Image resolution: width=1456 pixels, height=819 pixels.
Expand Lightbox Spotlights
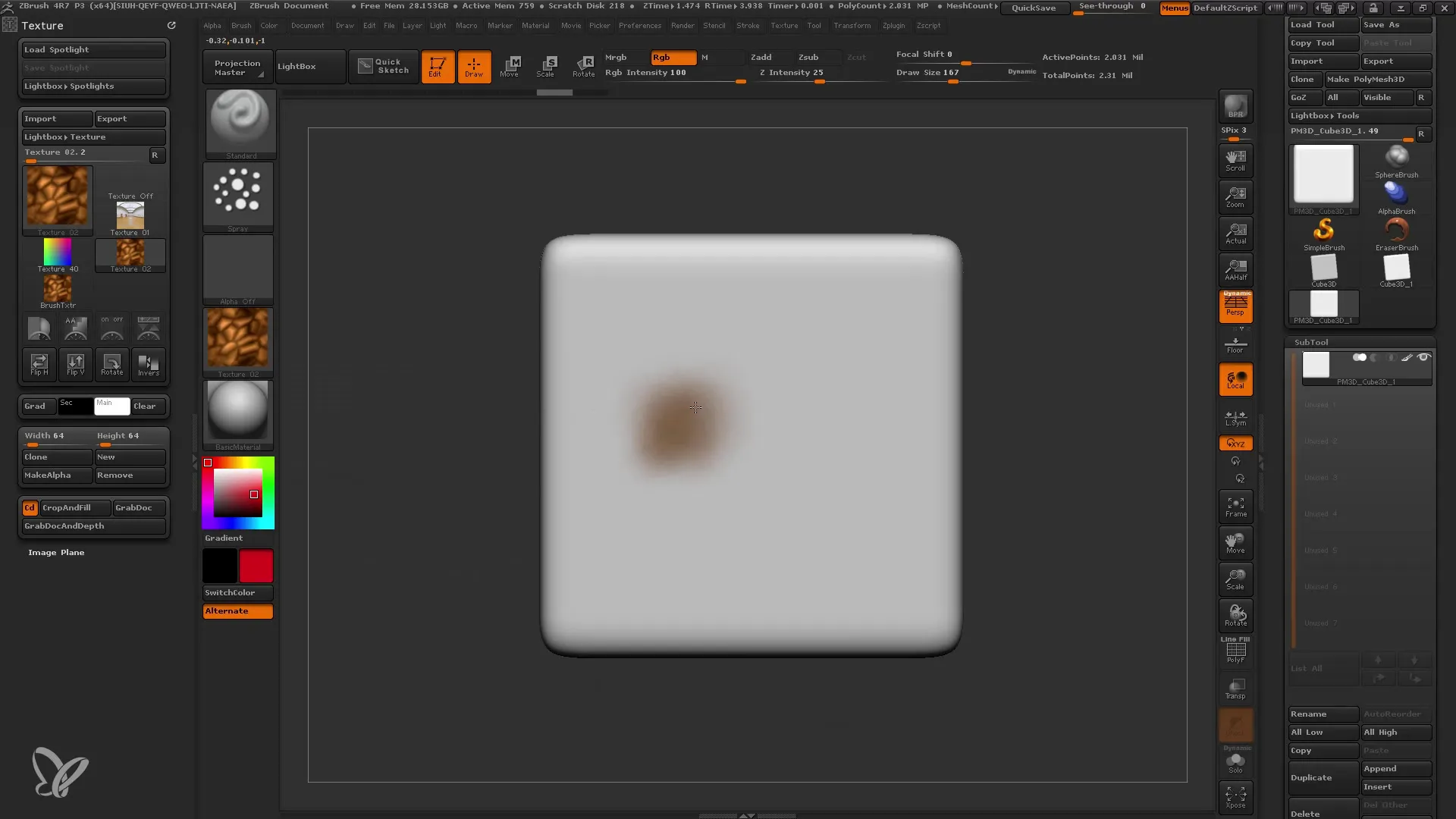[x=93, y=86]
